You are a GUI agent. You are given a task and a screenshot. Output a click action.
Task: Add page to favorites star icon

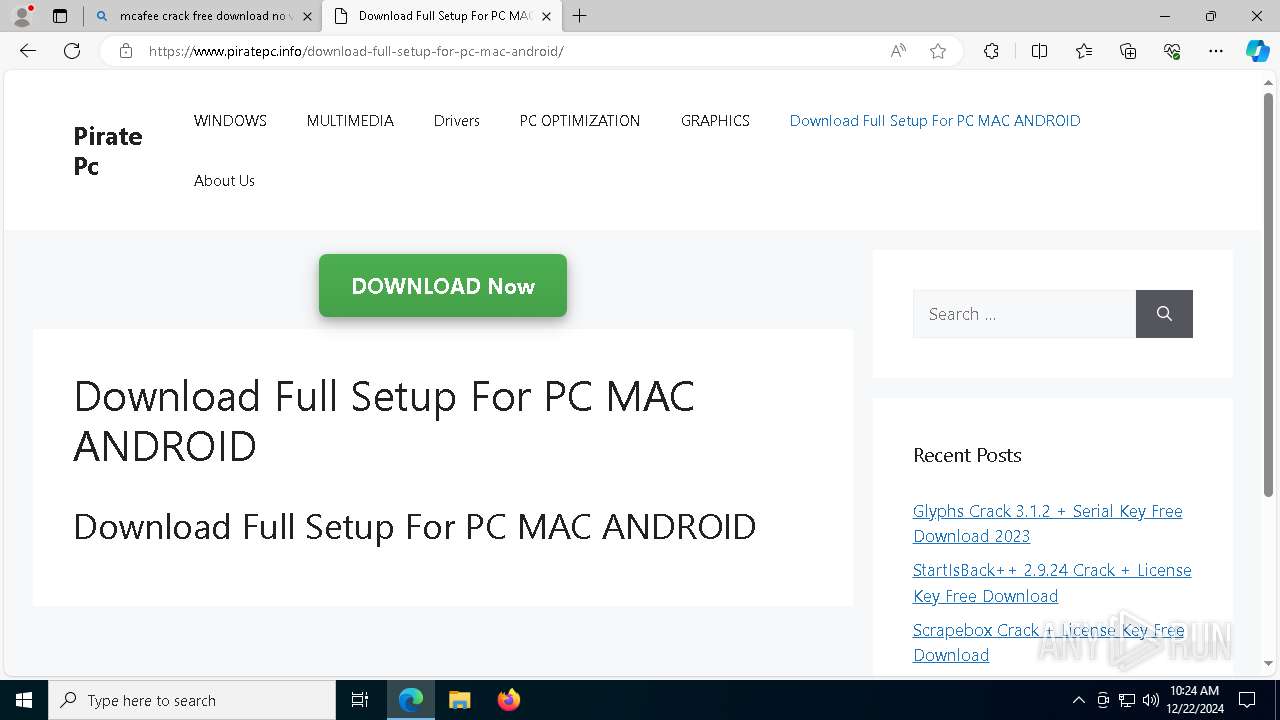(938, 51)
